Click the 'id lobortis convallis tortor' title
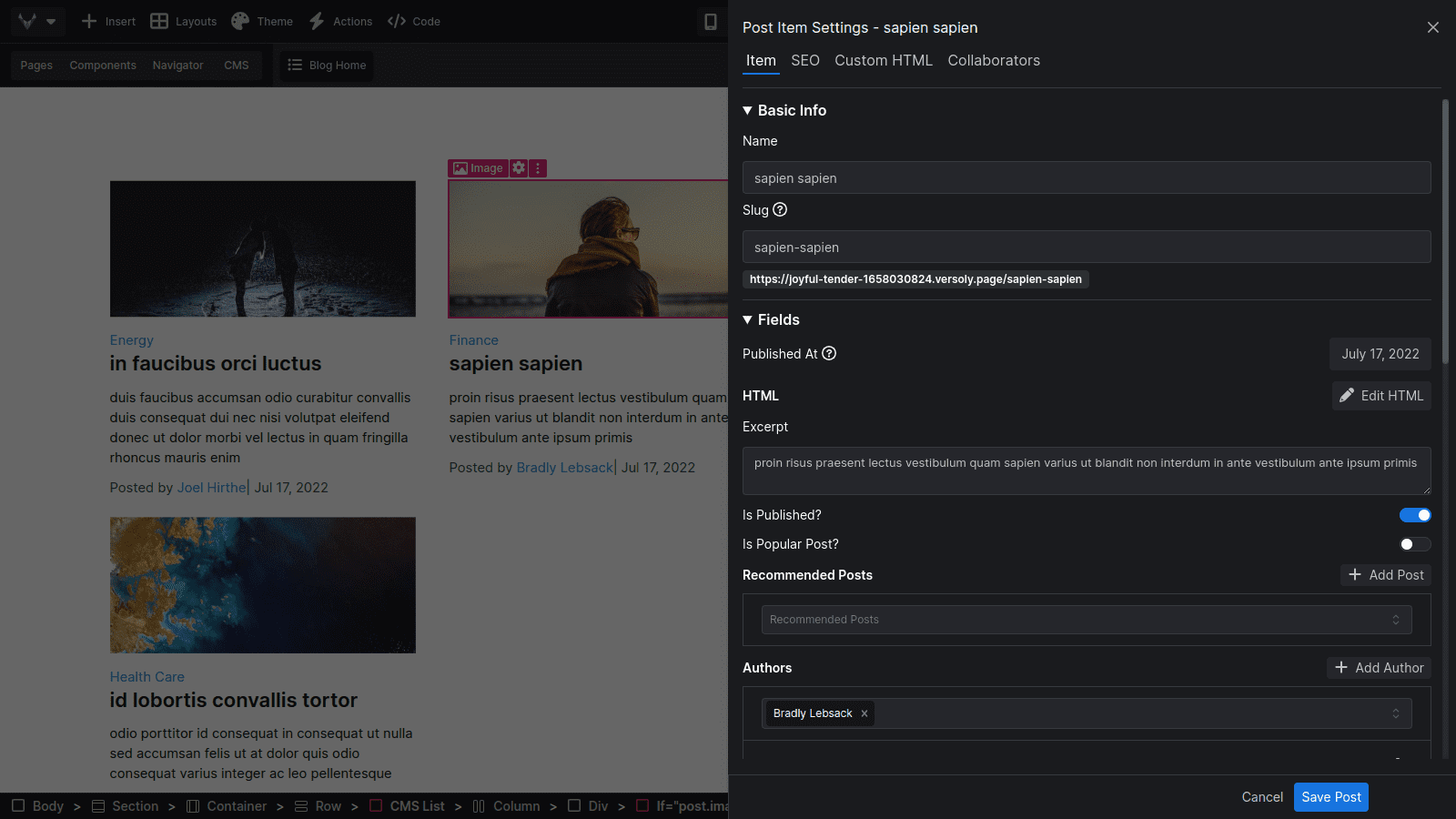 coord(234,700)
